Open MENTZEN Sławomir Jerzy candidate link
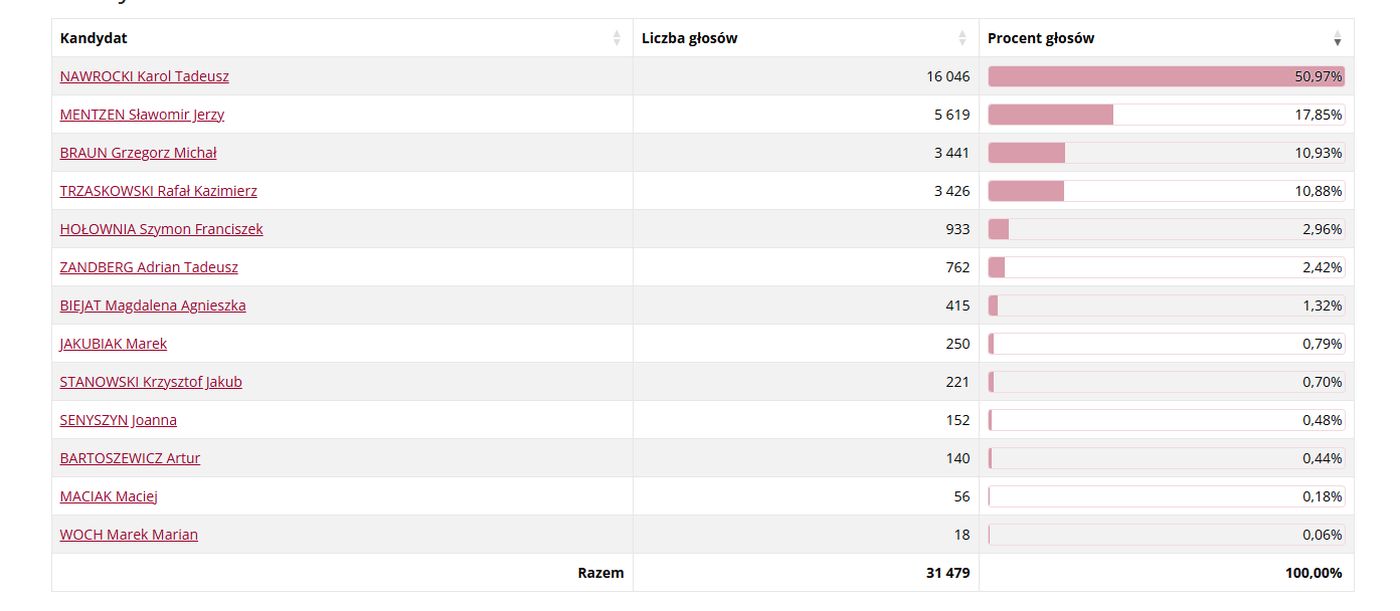Image resolution: width=1400 pixels, height=611 pixels. pos(142,114)
